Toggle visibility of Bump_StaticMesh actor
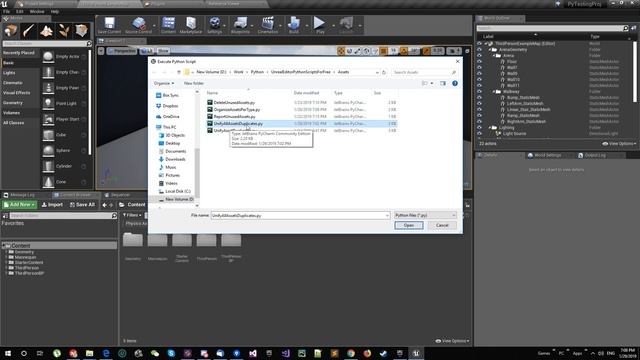640x360 pixels. [x=479, y=98]
